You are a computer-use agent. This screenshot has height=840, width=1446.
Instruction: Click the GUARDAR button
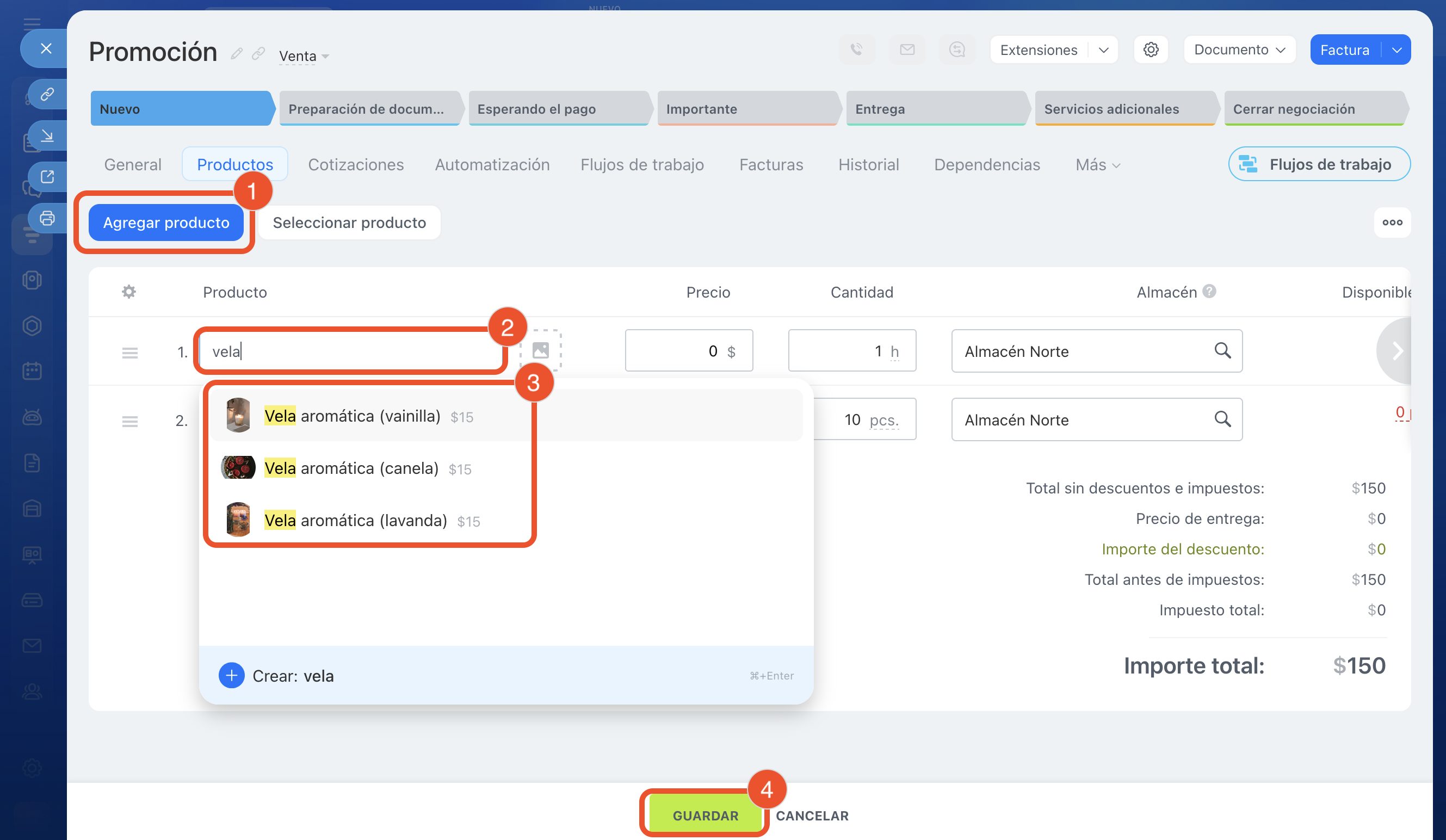tap(705, 816)
